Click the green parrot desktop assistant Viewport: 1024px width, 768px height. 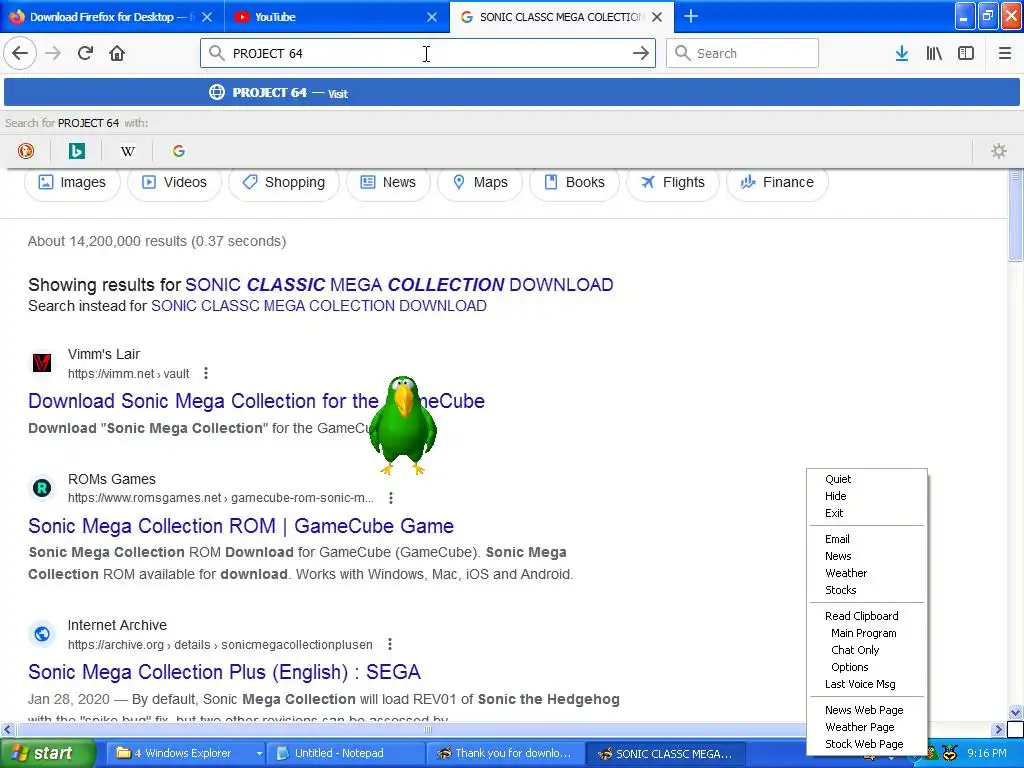click(402, 424)
